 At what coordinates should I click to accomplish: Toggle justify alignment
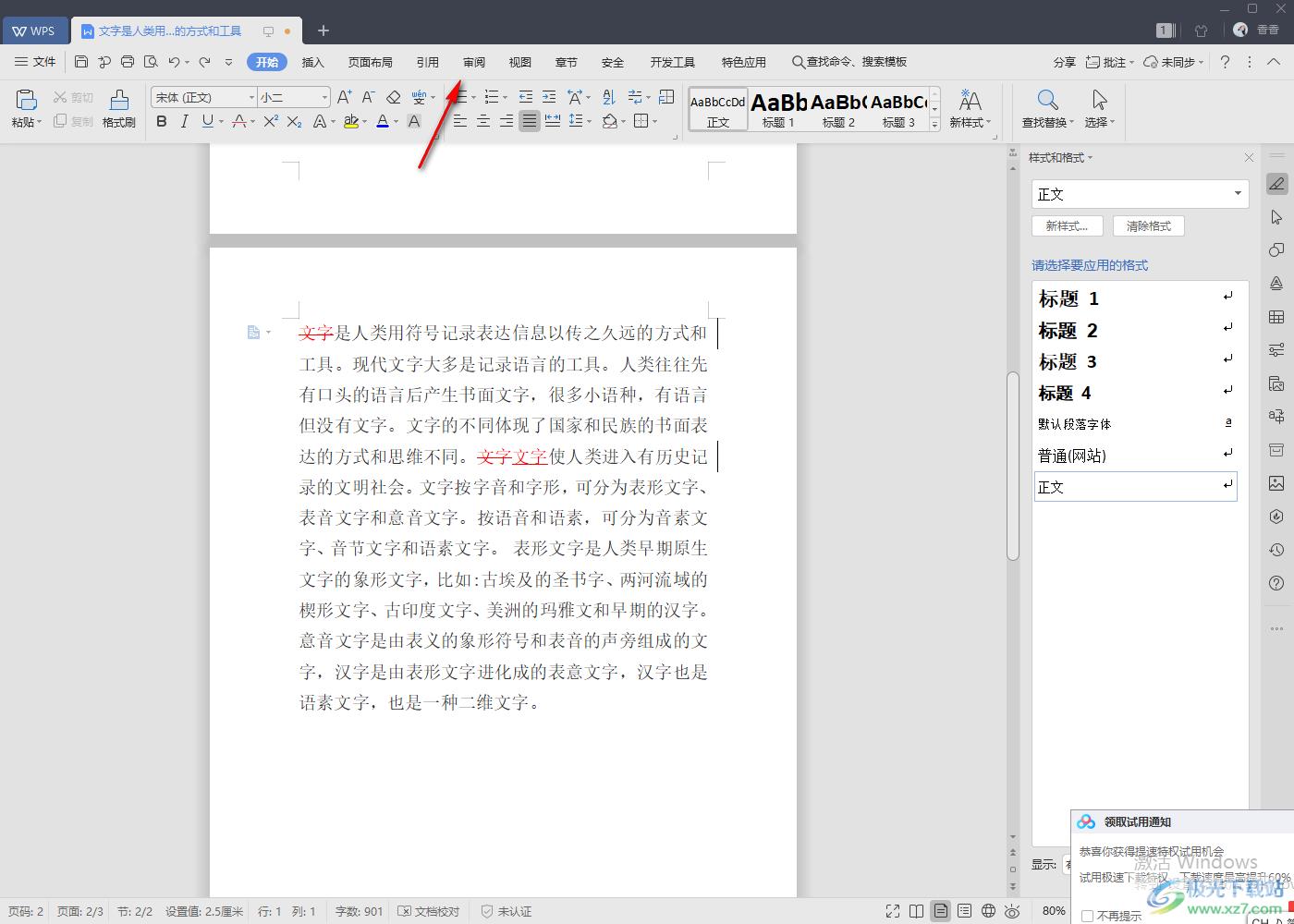[x=529, y=121]
